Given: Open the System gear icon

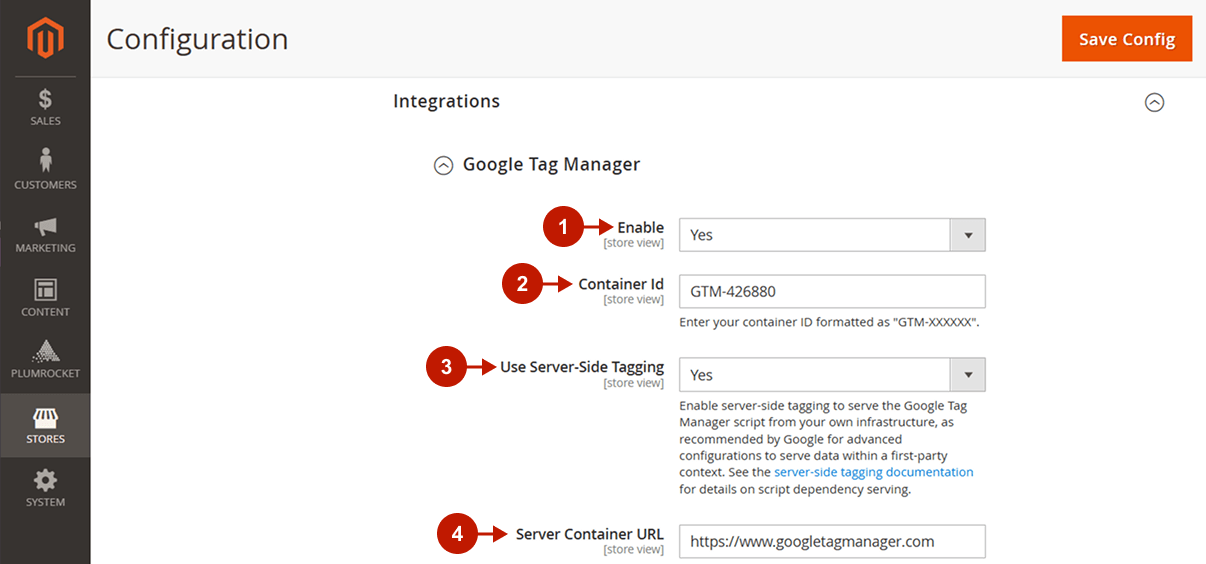Looking at the screenshot, I should (x=45, y=480).
